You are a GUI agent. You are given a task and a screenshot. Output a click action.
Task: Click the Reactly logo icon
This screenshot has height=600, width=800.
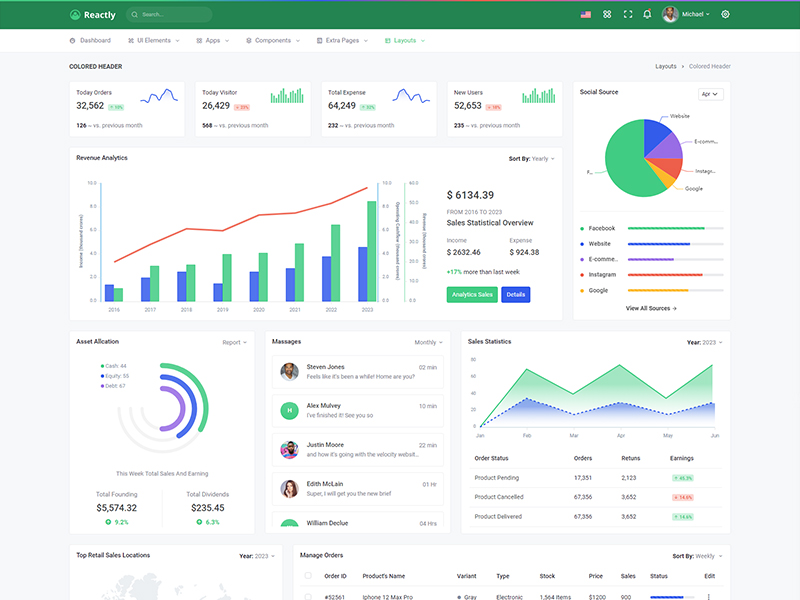(x=75, y=15)
